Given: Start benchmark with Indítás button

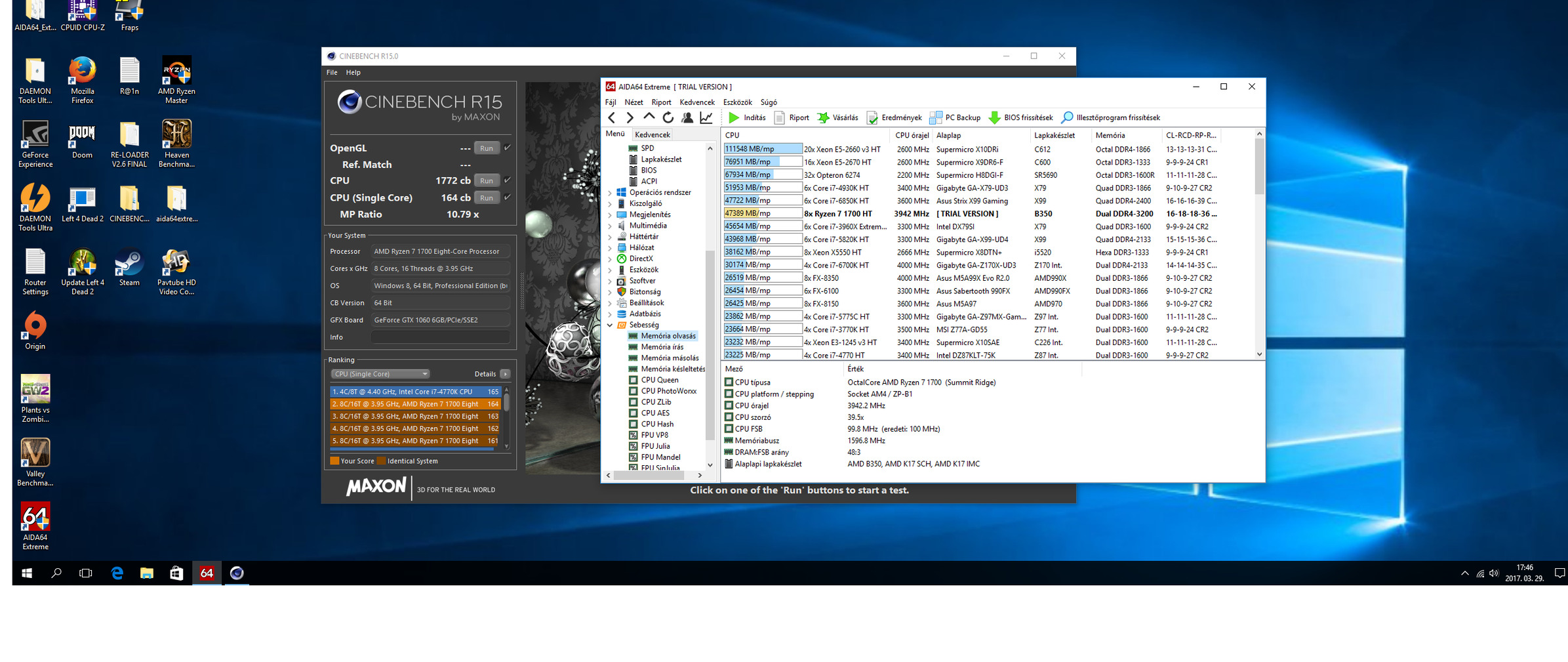Looking at the screenshot, I should pos(747,117).
